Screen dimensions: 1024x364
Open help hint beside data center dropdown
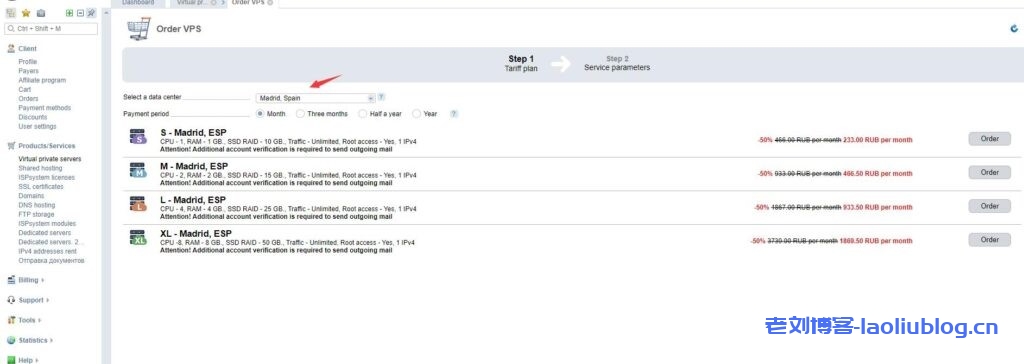pos(381,97)
